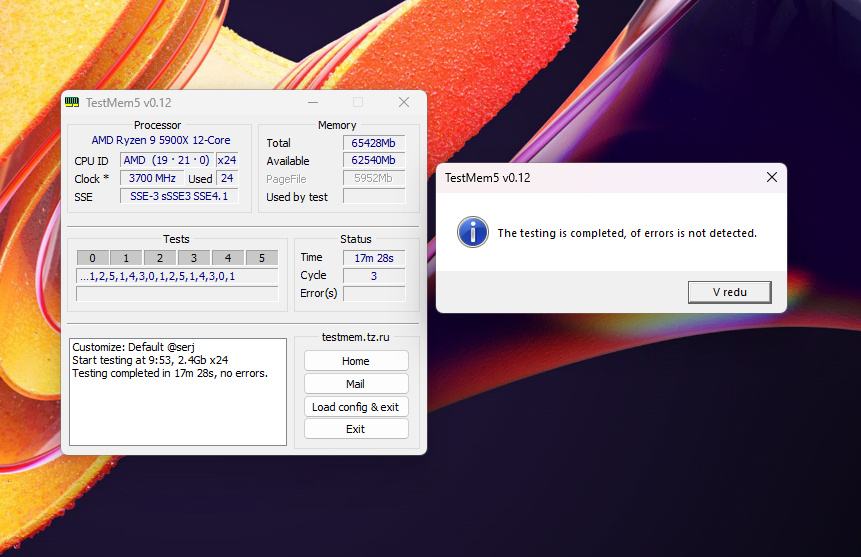The width and height of the screenshot is (861, 557).
Task: Click the AMD Ryzen 9 5900X 12-Core text
Action: click(161, 140)
